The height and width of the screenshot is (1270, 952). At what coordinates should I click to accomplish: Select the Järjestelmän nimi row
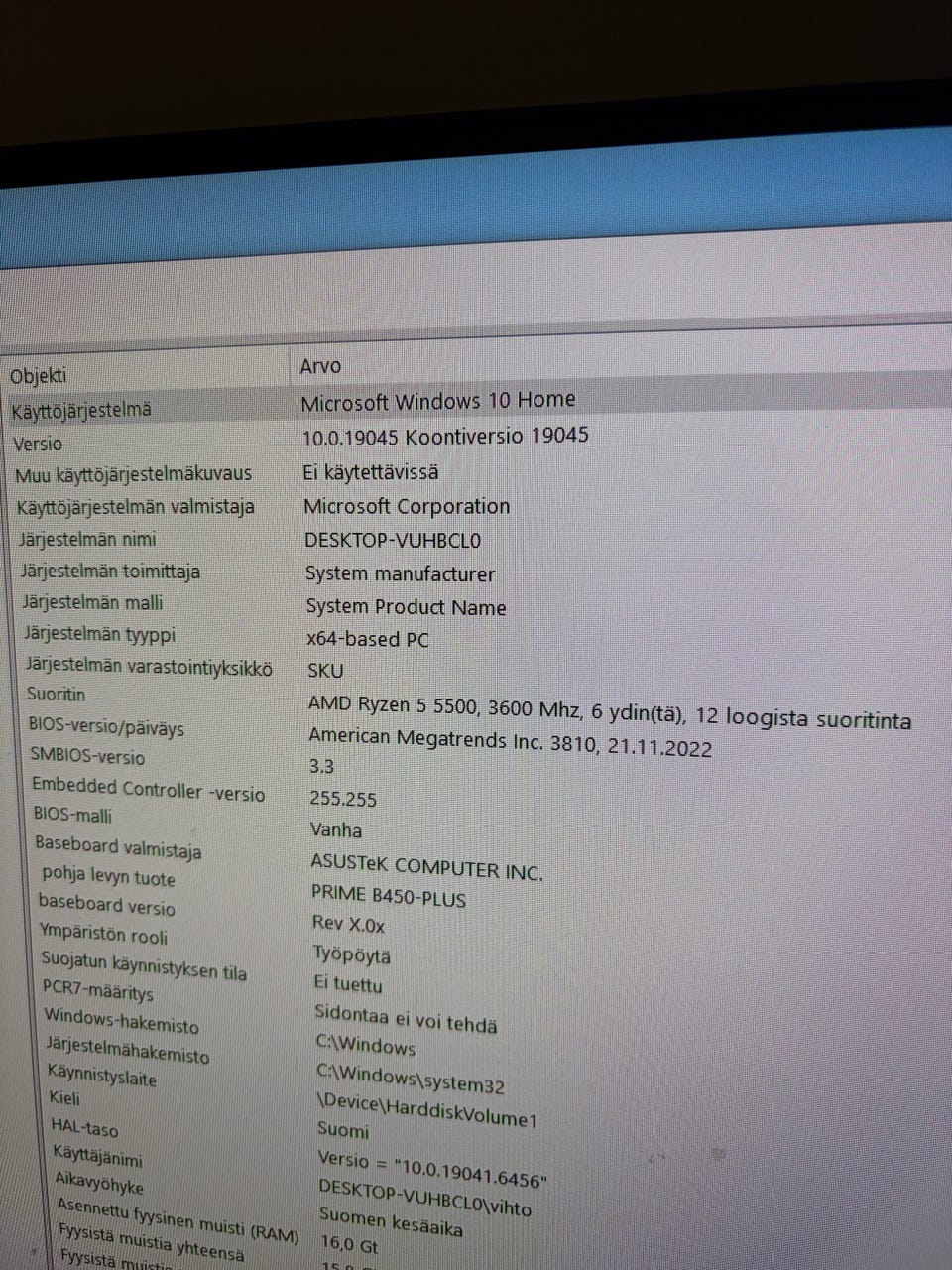87,539
